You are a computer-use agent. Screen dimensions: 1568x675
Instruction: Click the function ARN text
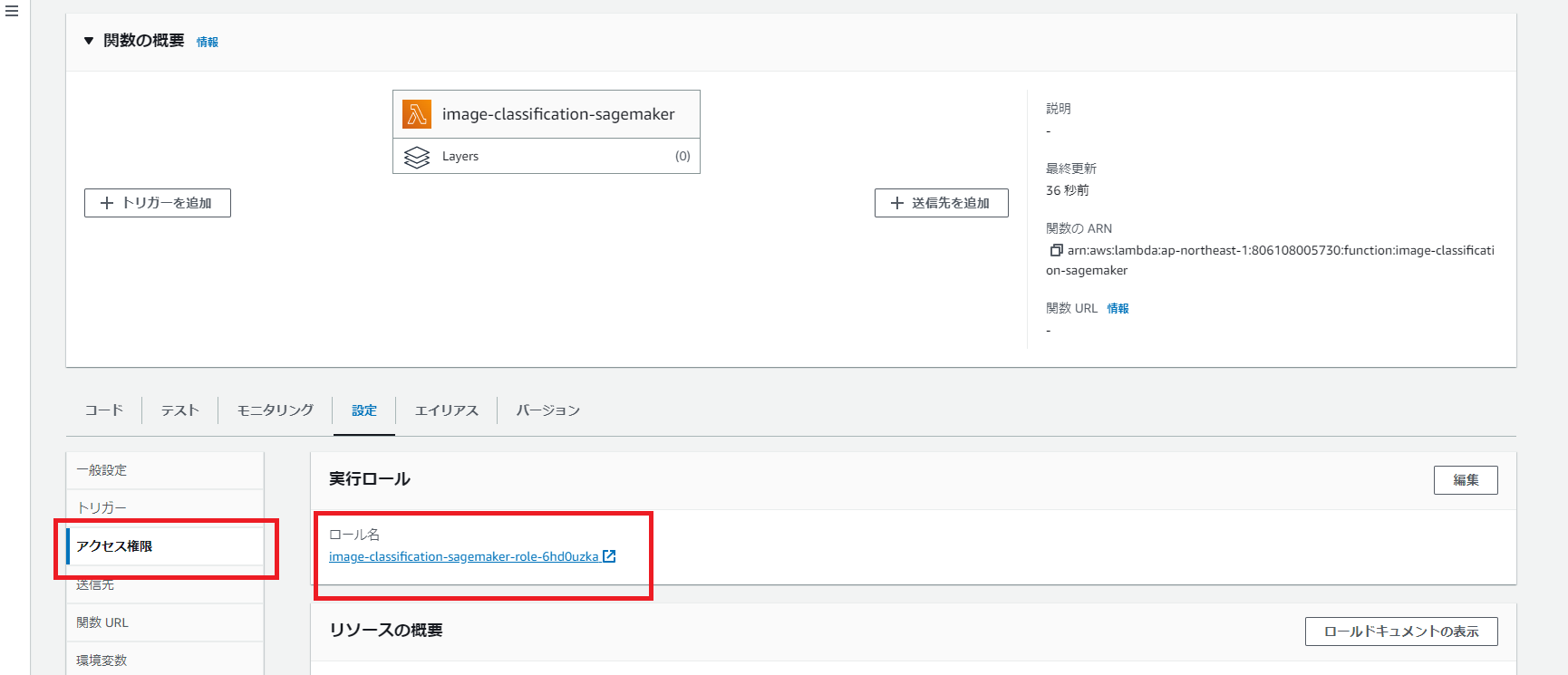coord(1271,260)
